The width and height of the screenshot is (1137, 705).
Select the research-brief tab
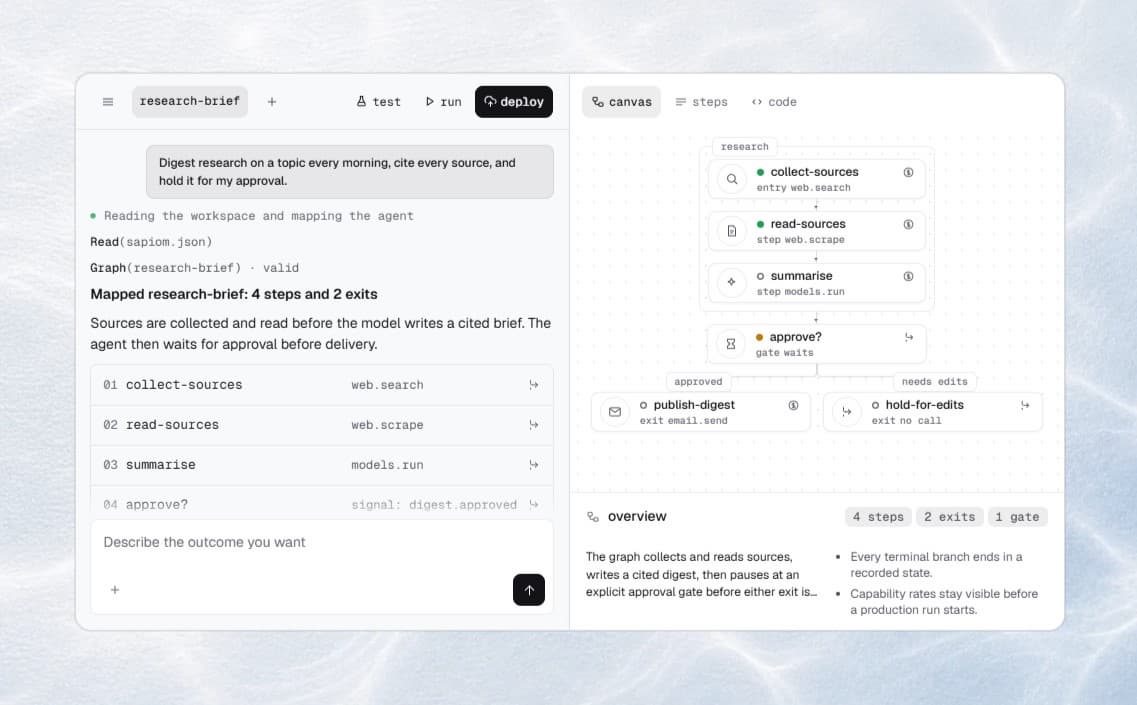coord(189,102)
